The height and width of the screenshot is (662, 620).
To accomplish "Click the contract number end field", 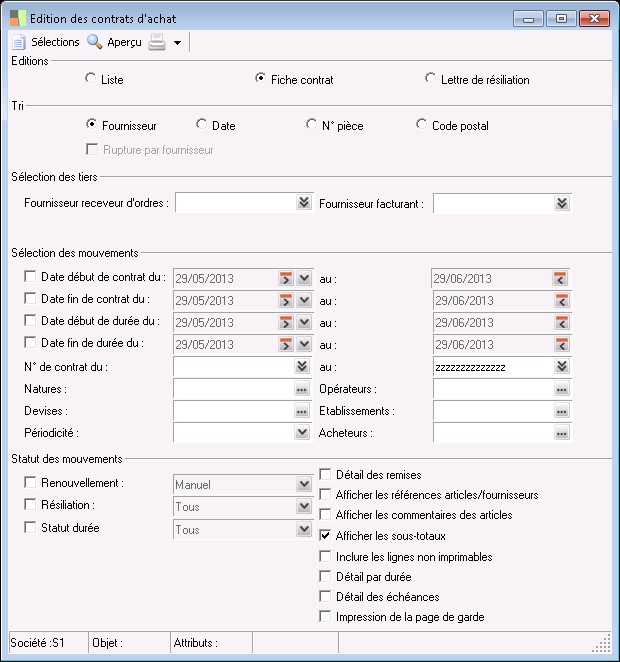I will (492, 367).
